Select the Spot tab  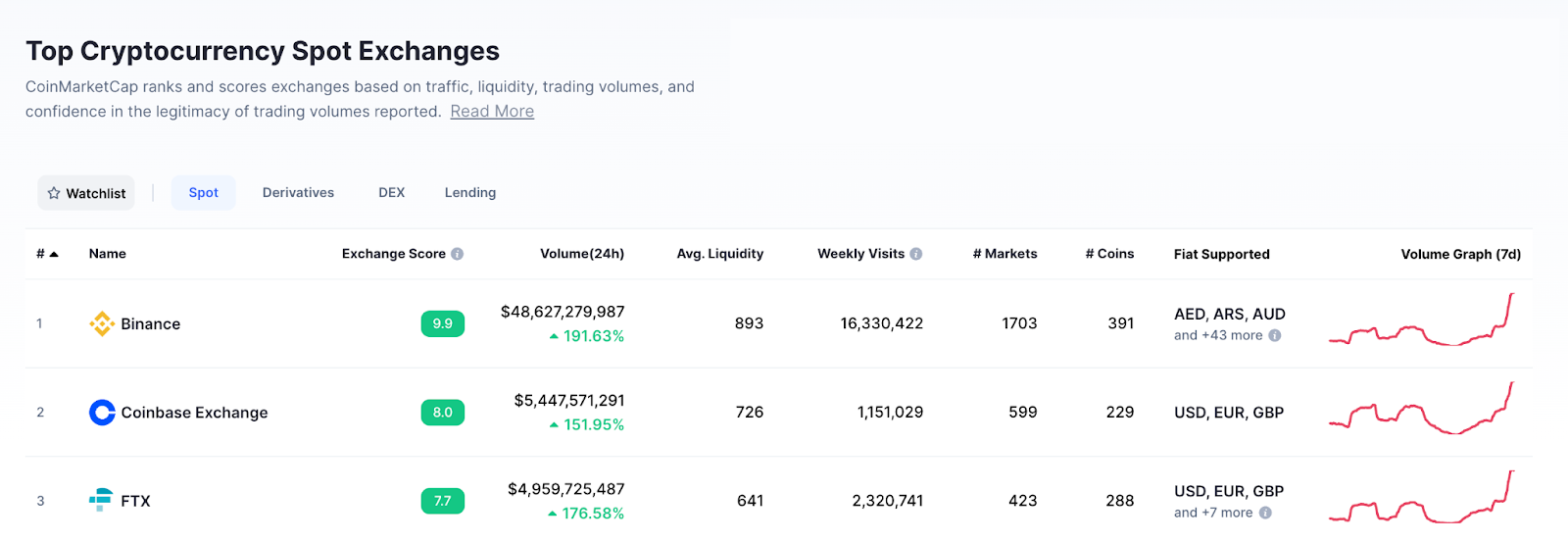[204, 193]
